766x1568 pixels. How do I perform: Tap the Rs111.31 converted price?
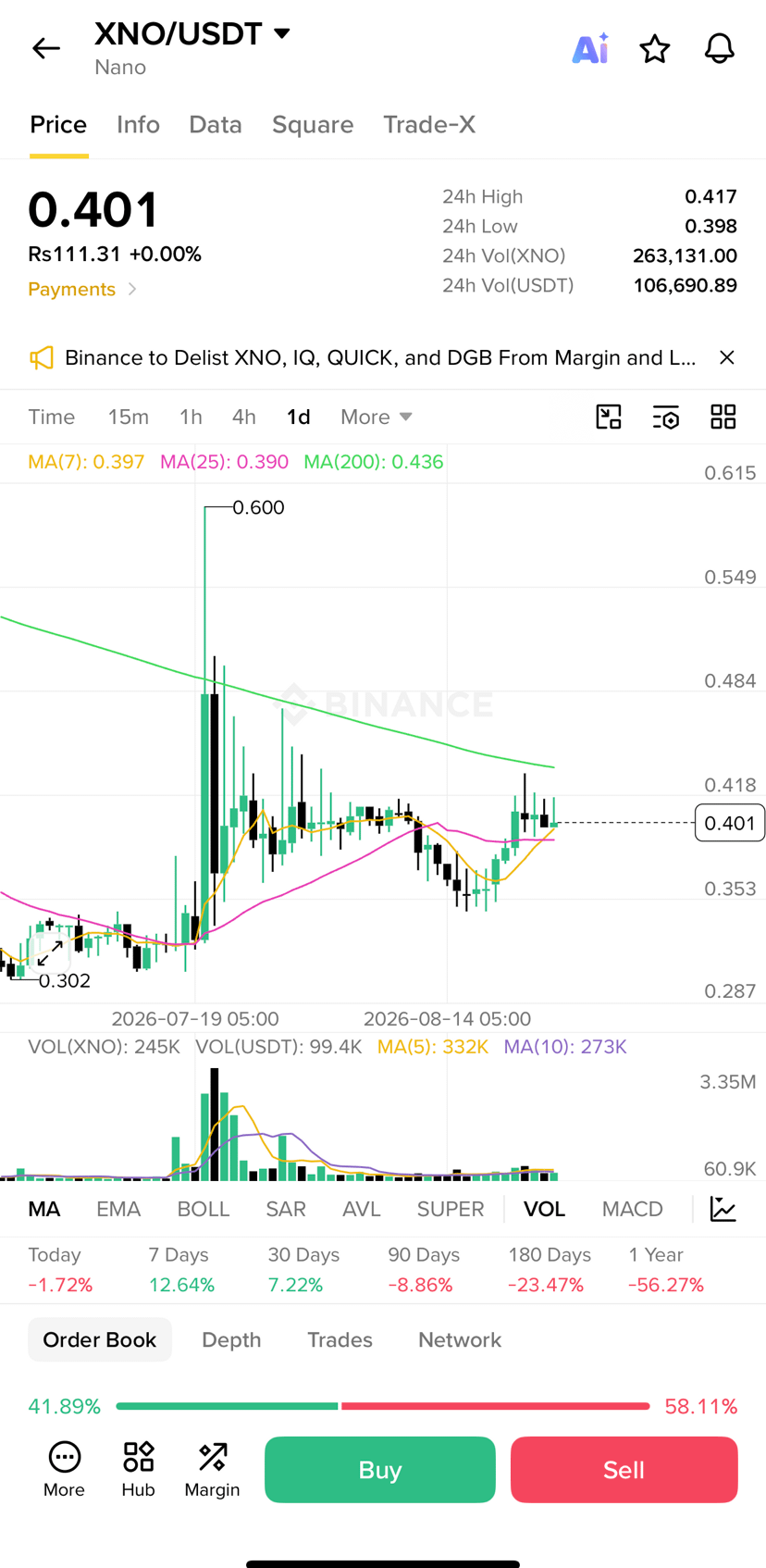pos(74,254)
